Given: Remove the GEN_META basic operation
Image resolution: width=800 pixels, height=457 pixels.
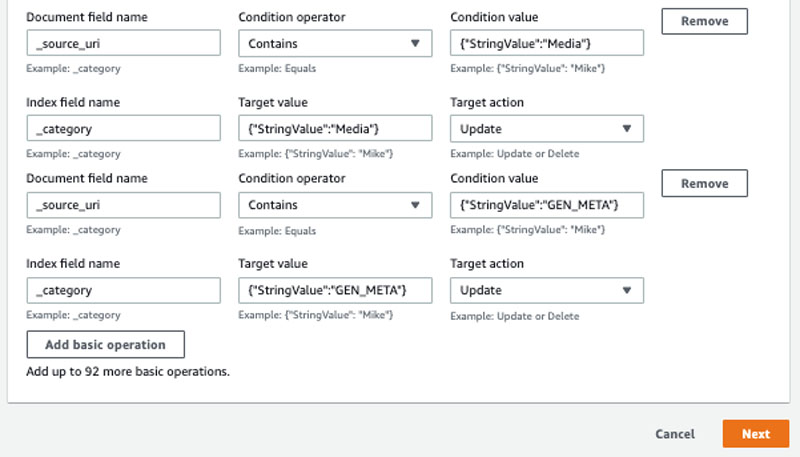Looking at the screenshot, I should click(x=705, y=184).
